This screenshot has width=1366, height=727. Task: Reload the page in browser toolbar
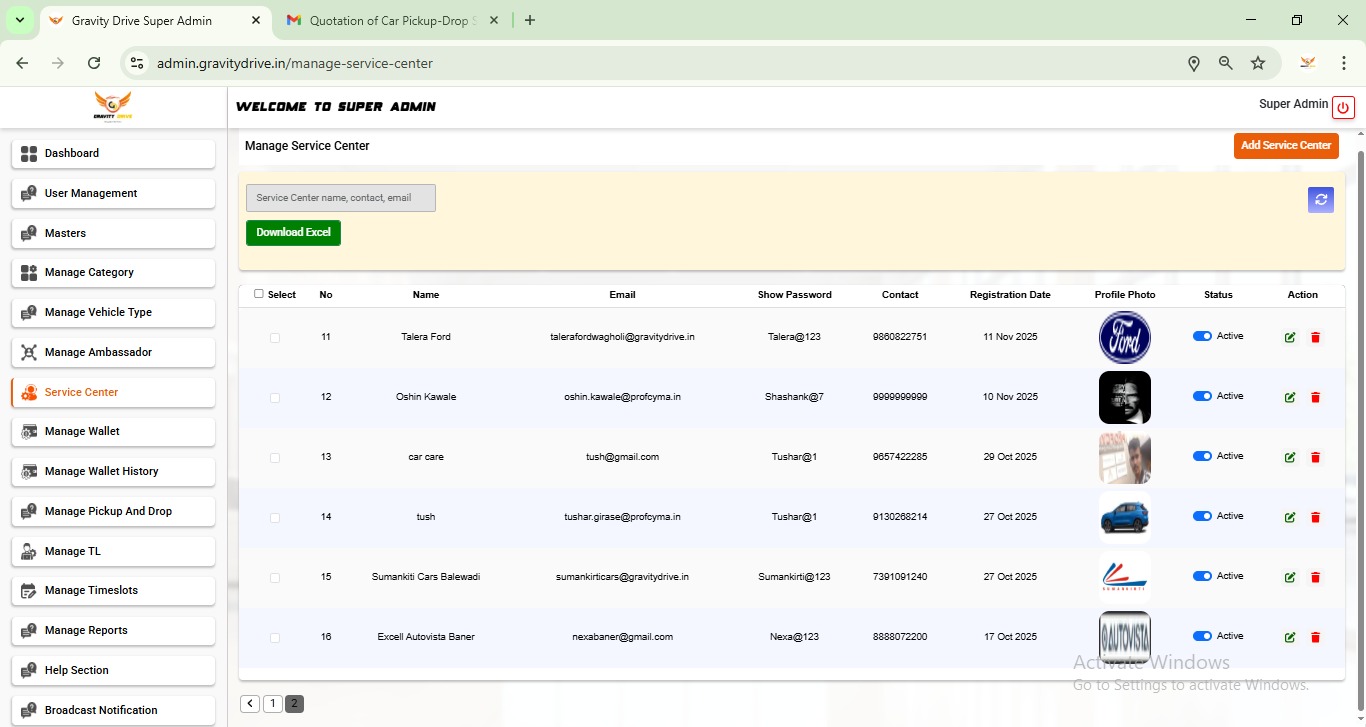[x=94, y=63]
